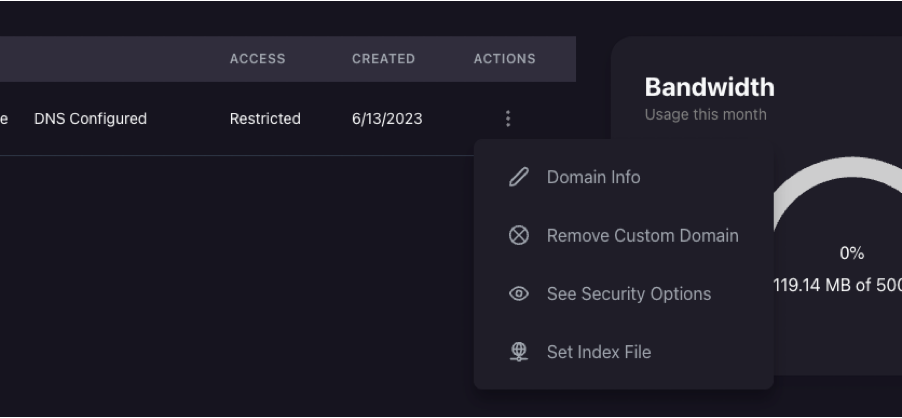Click the CREATED column header
This screenshot has width=902, height=418.
click(x=383, y=59)
